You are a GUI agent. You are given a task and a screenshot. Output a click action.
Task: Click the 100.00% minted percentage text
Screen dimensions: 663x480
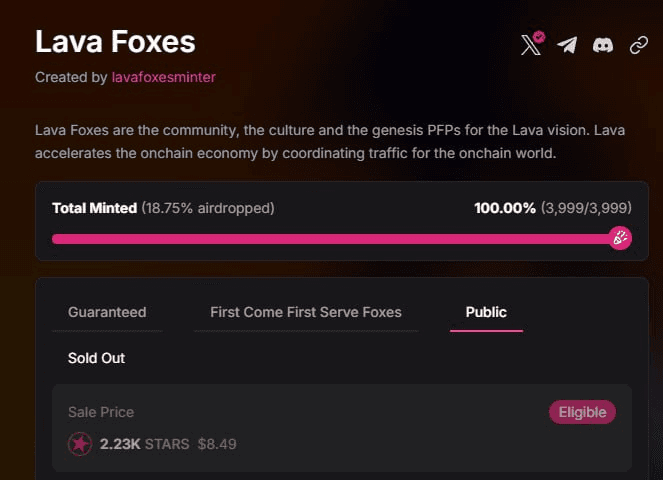pos(505,208)
